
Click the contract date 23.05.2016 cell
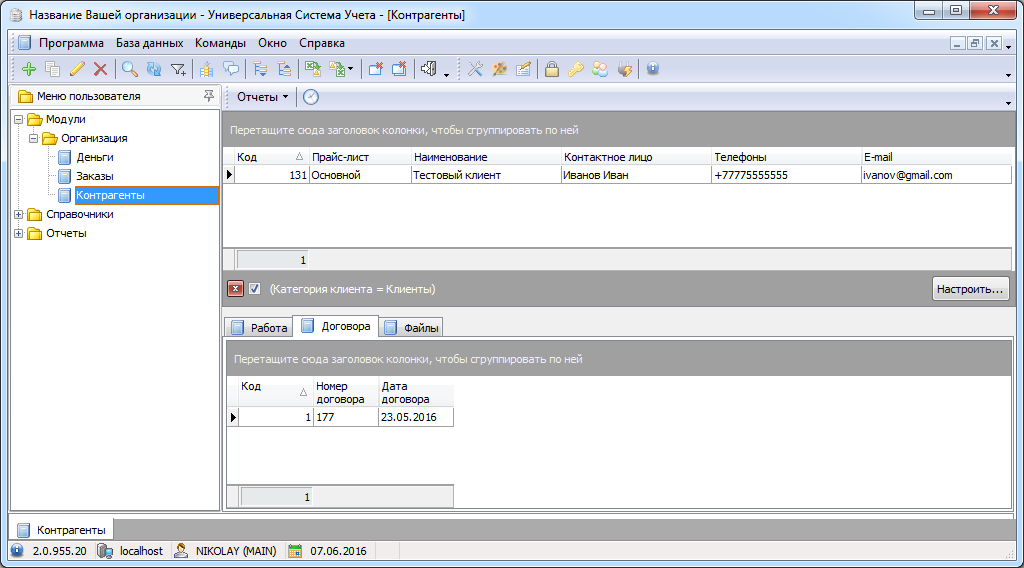(416, 417)
